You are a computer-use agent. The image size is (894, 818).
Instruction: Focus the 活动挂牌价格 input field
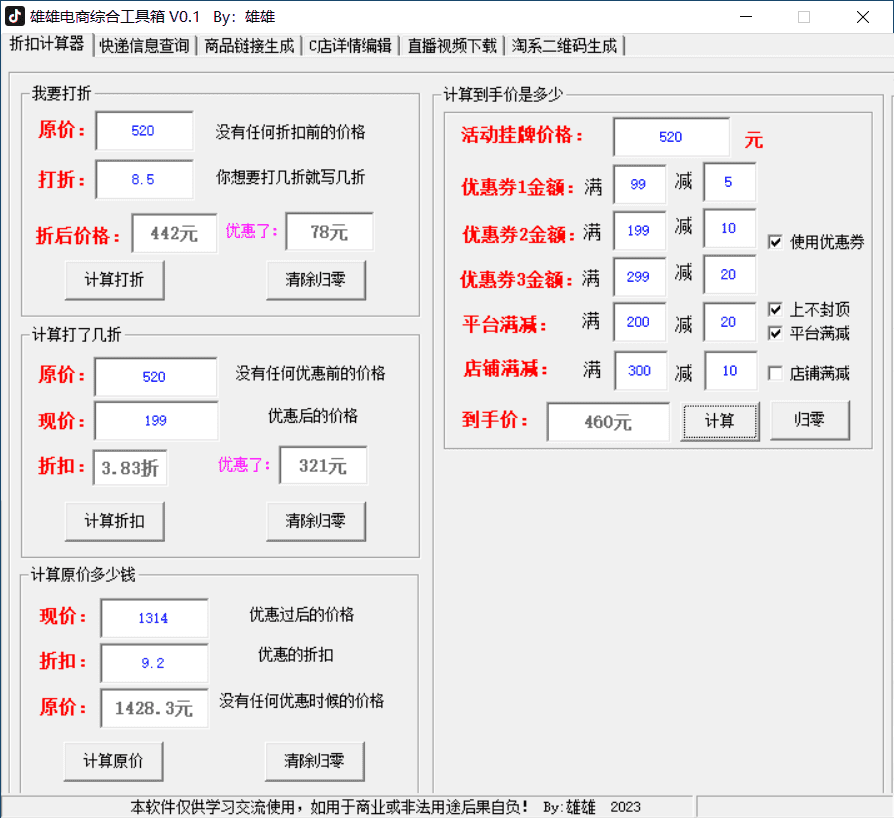tap(671, 138)
